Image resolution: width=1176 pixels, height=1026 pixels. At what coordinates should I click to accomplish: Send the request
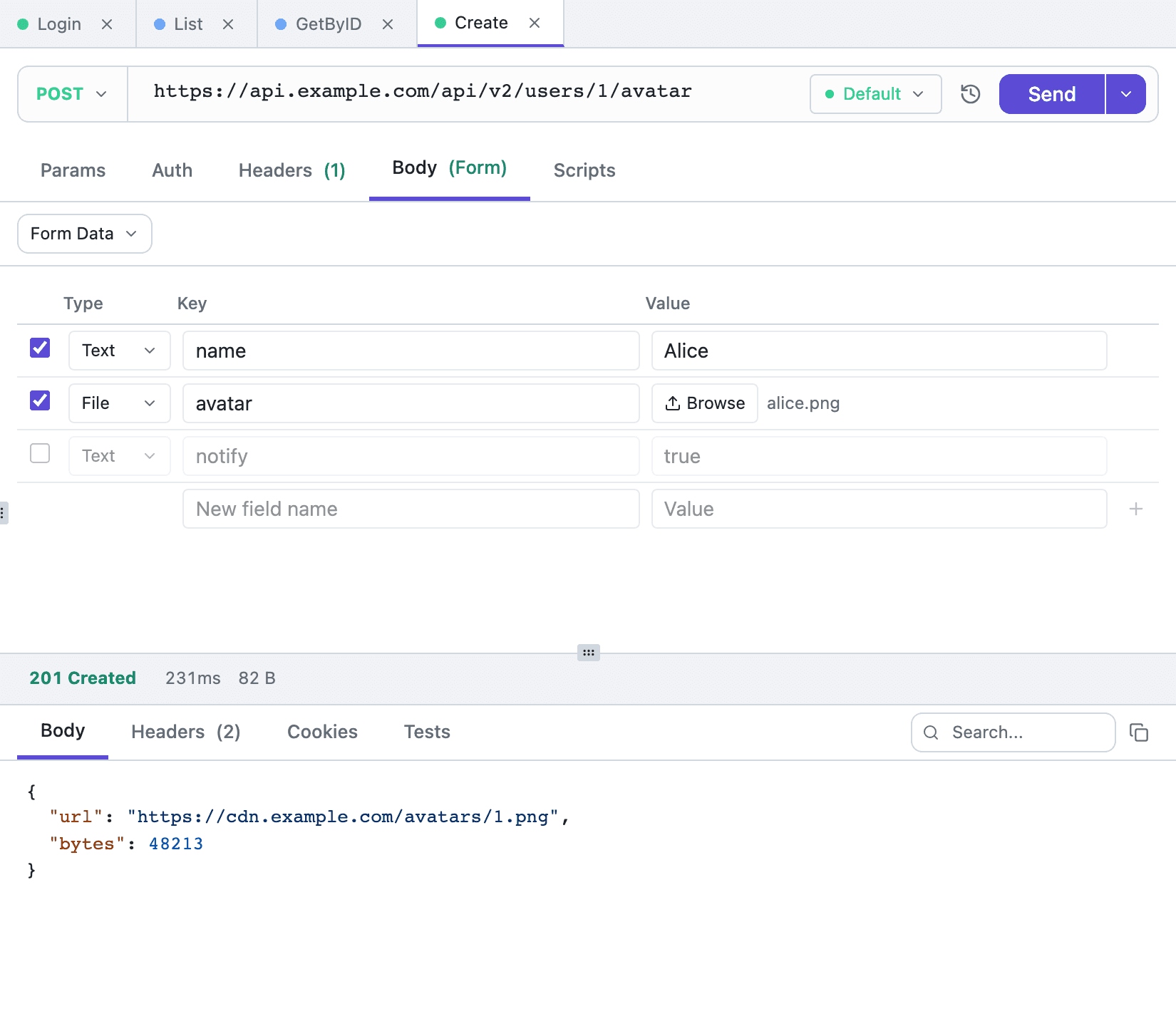click(x=1052, y=94)
